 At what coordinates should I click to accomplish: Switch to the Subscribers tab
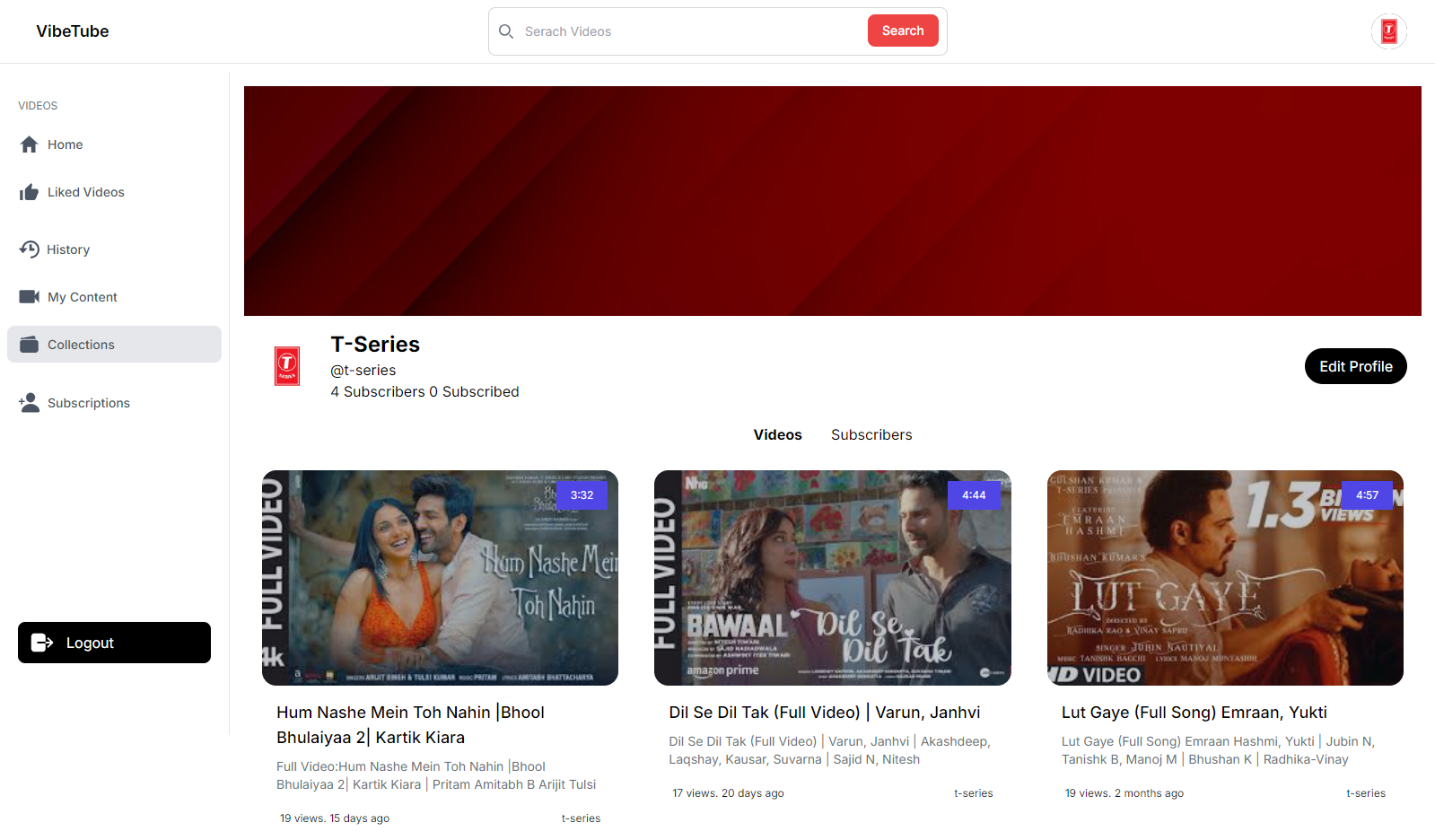coord(871,434)
